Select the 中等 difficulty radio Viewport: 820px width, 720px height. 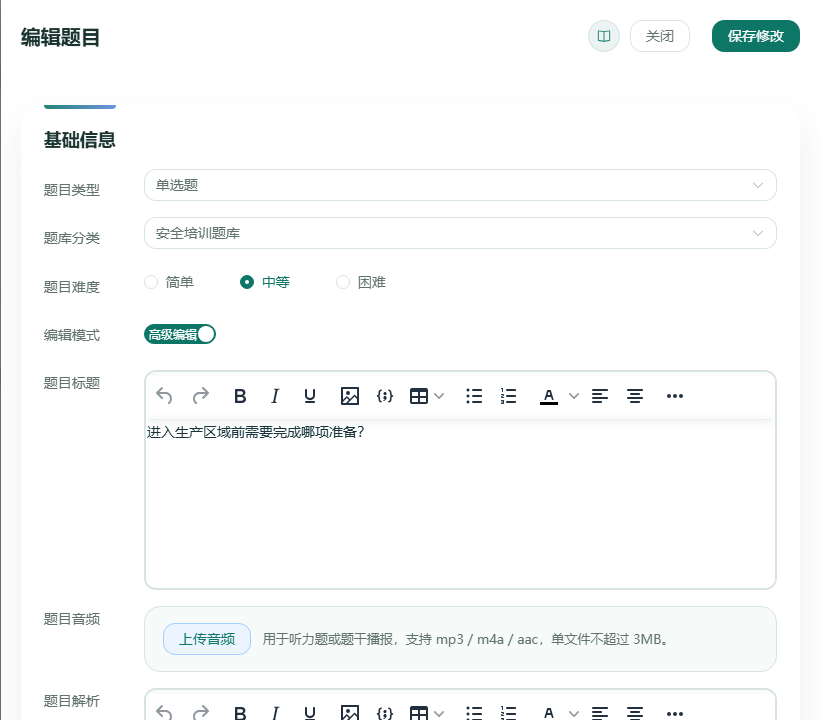(x=247, y=282)
